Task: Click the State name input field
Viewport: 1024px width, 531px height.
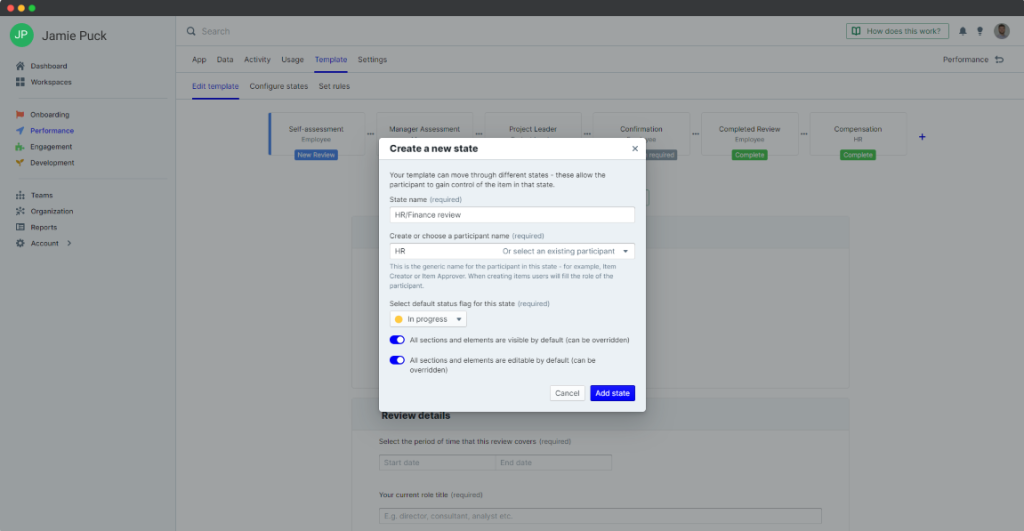Action: pos(512,215)
